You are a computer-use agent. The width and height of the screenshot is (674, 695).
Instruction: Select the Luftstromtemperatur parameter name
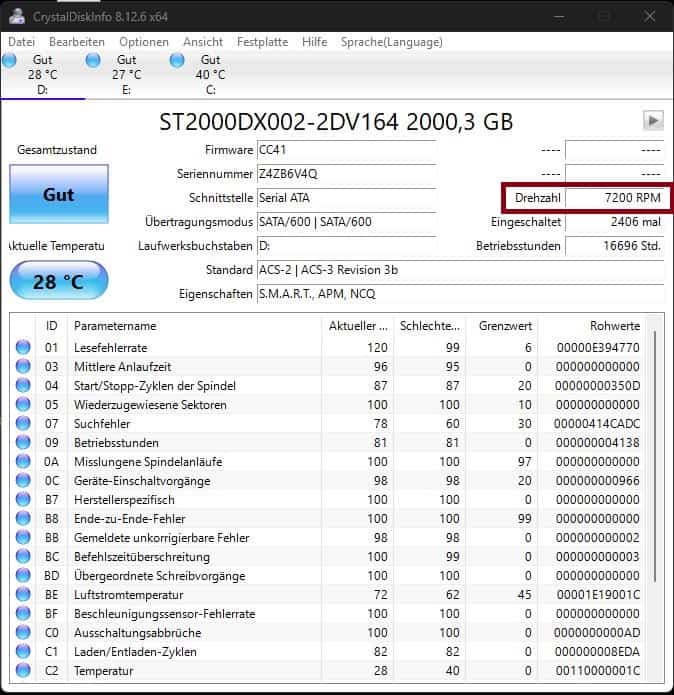tap(129, 595)
